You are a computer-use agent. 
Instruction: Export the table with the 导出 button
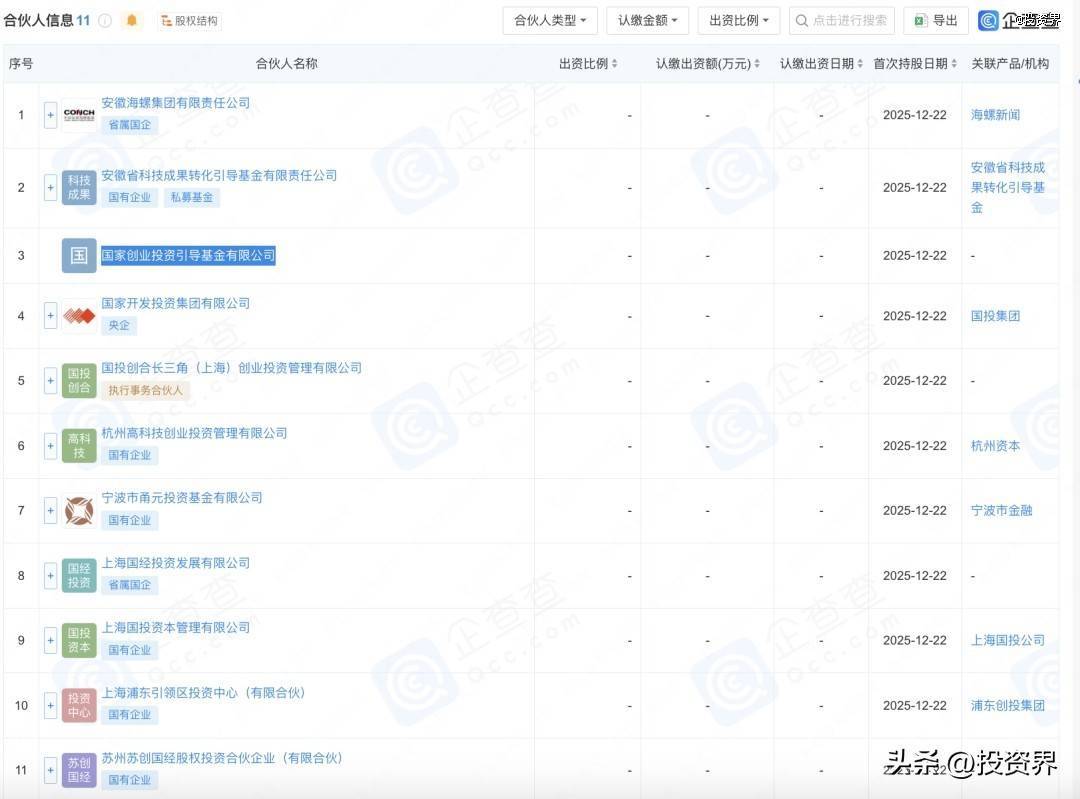point(936,21)
